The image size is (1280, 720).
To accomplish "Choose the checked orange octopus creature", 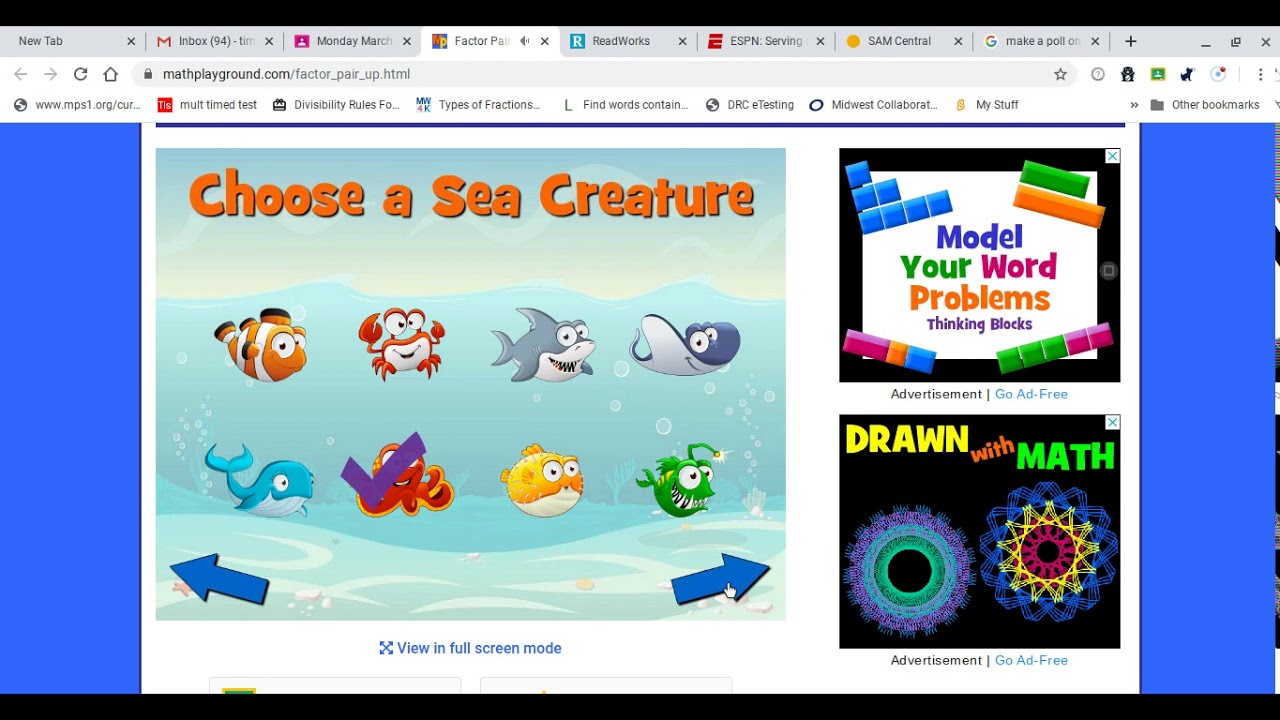I will (x=398, y=476).
